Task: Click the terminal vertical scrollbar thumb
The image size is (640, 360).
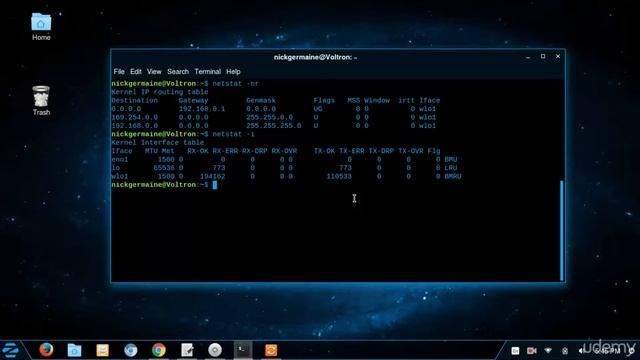Action: click(562, 231)
